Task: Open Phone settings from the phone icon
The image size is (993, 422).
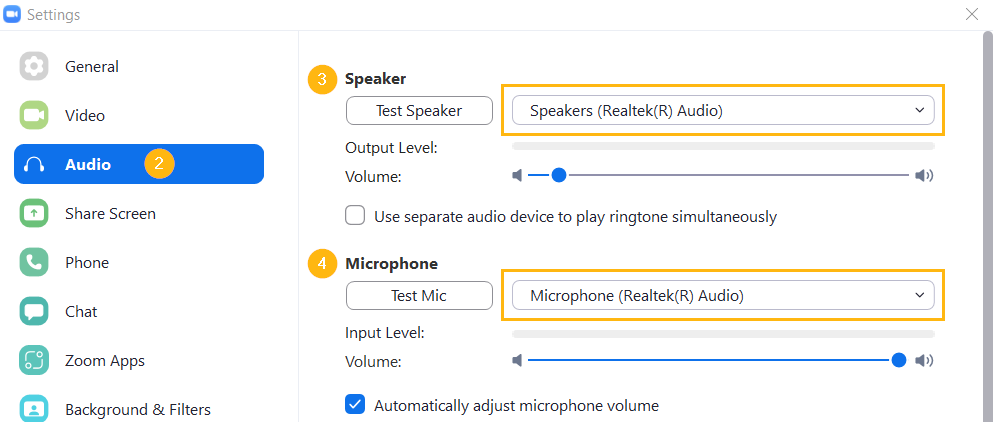Action: point(34,262)
